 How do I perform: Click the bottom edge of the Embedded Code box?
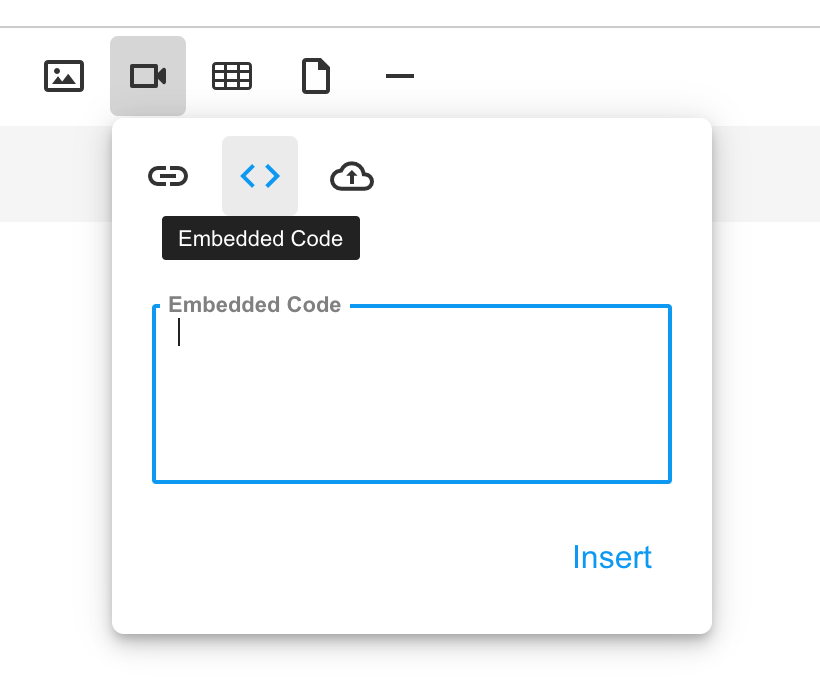(x=412, y=482)
